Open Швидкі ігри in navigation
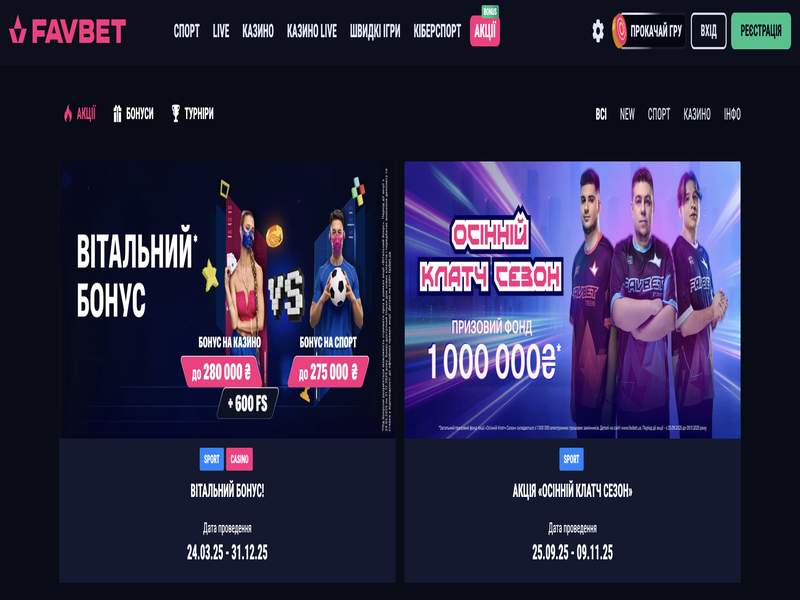Image resolution: width=800 pixels, height=600 pixels. pos(375,31)
